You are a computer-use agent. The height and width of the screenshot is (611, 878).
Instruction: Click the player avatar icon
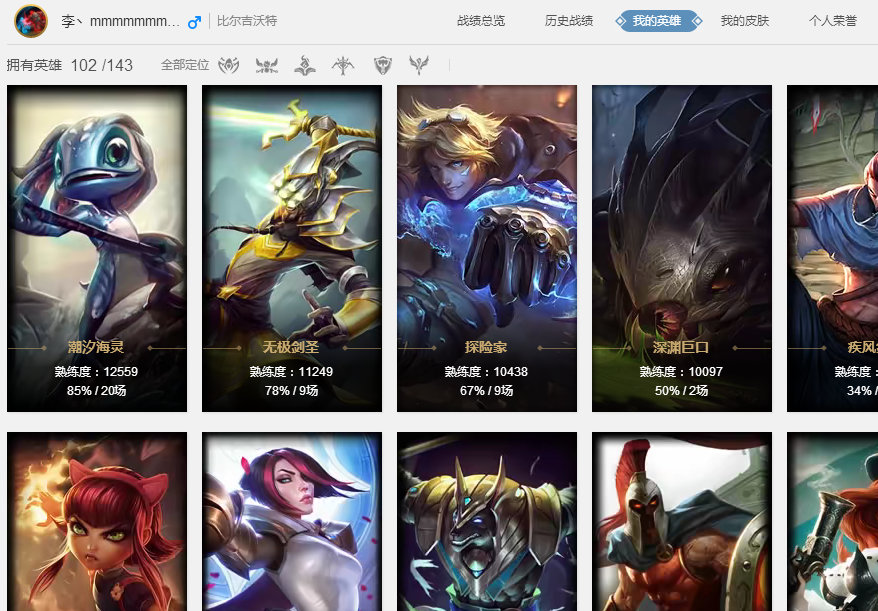(31, 21)
